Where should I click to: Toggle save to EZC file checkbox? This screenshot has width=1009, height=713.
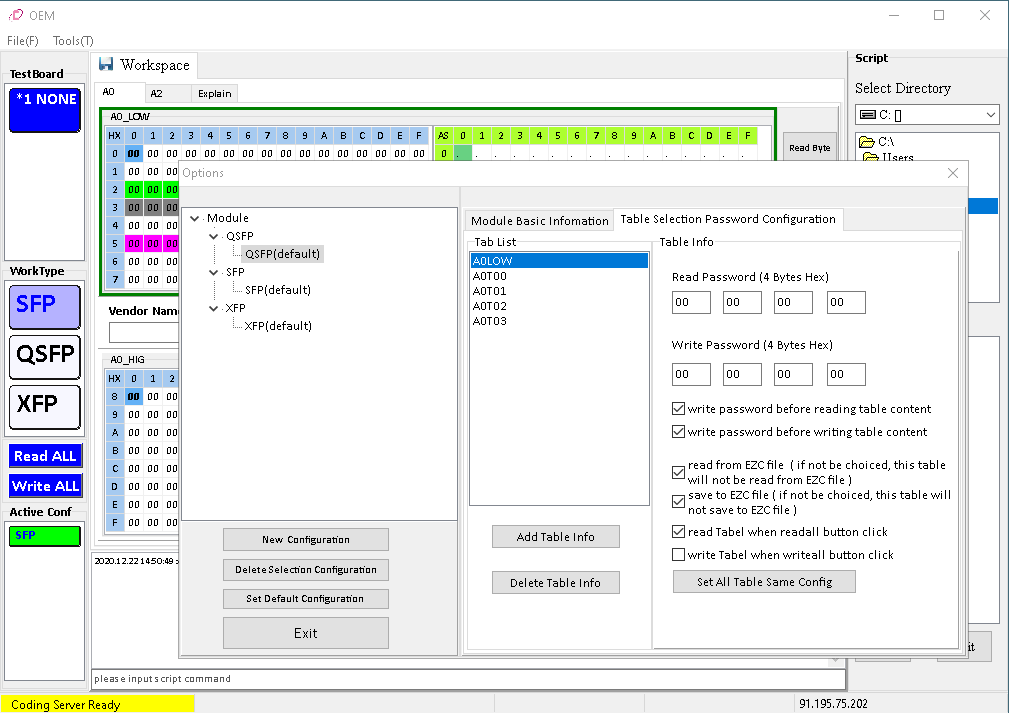679,500
